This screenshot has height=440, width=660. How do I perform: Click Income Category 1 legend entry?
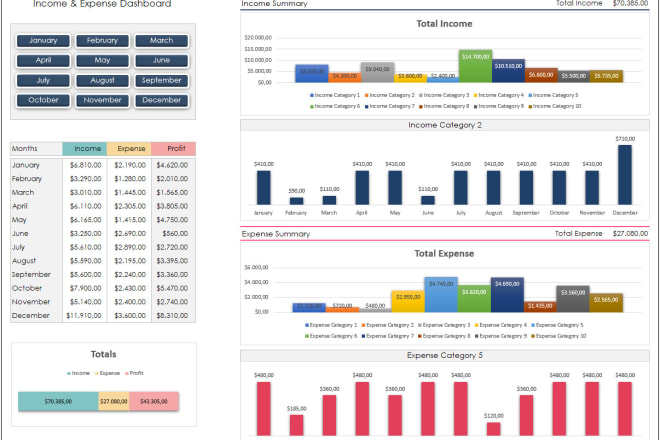coord(335,95)
